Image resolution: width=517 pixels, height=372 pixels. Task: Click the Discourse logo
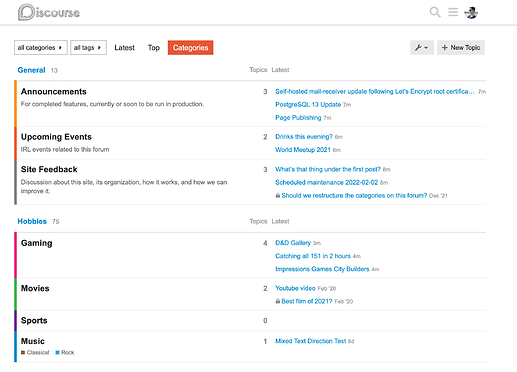pyautogui.click(x=49, y=12)
